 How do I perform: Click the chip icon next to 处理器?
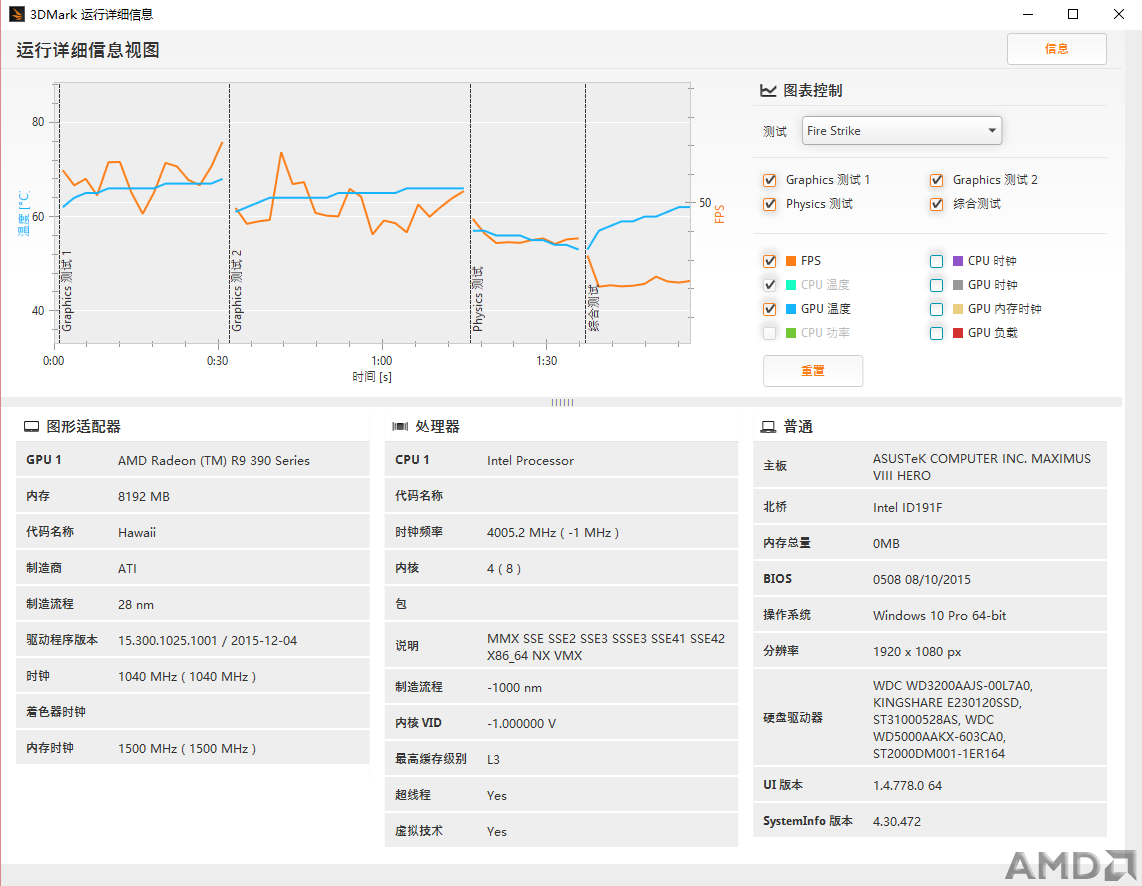tap(400, 427)
